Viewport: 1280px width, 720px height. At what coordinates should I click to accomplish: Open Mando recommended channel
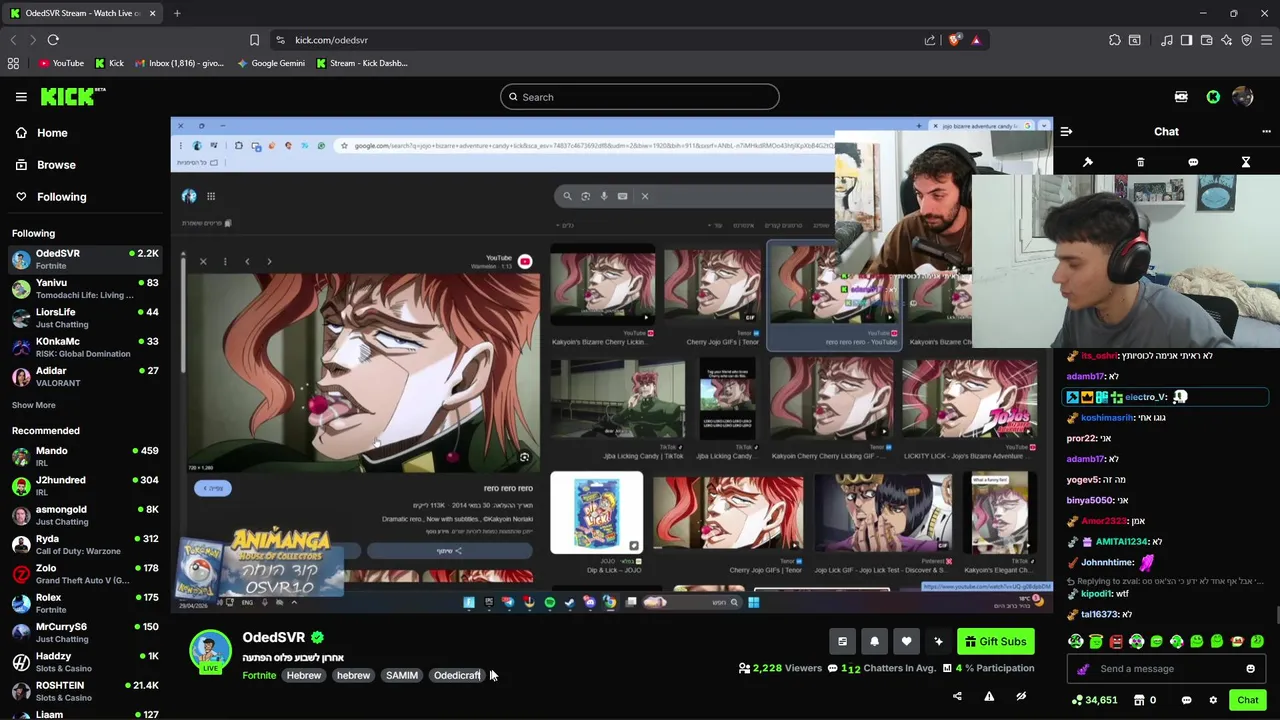coord(85,457)
